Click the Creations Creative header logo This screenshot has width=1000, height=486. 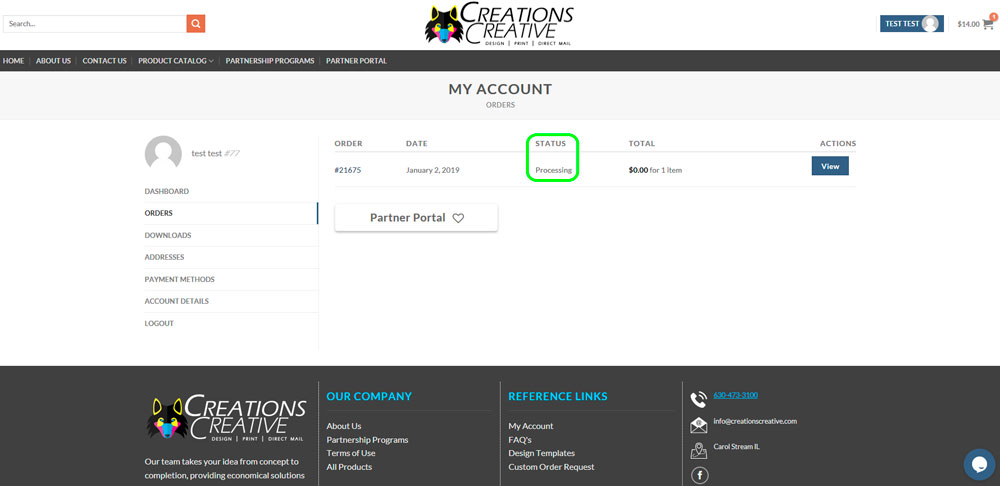(499, 25)
